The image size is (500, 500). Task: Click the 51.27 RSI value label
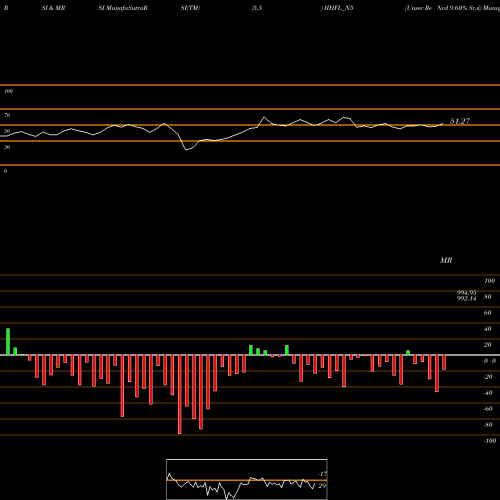[x=460, y=121]
